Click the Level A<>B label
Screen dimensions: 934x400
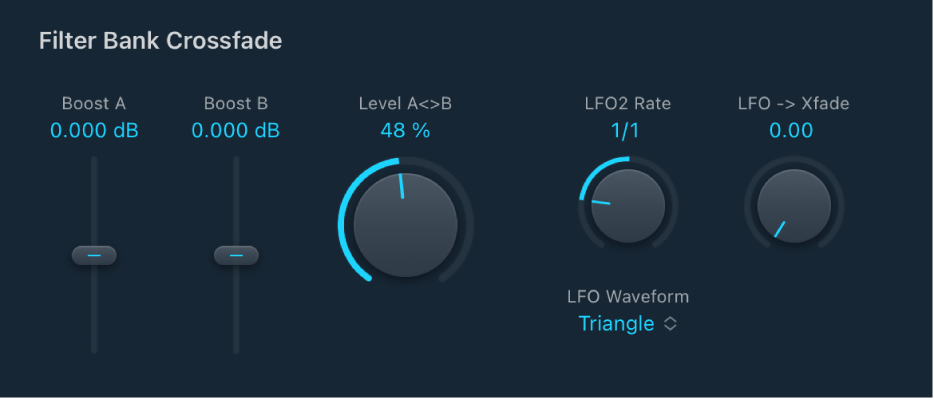[405, 103]
